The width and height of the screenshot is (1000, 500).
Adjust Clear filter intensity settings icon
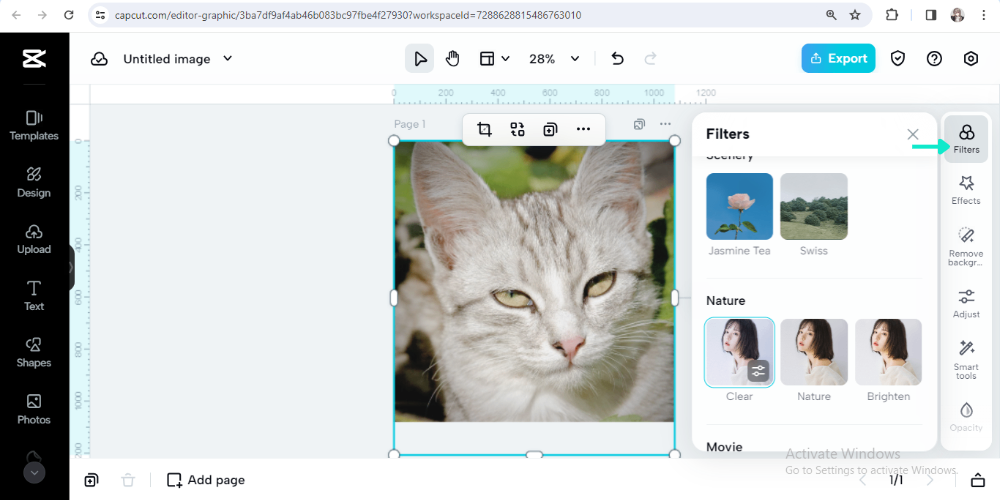point(758,371)
